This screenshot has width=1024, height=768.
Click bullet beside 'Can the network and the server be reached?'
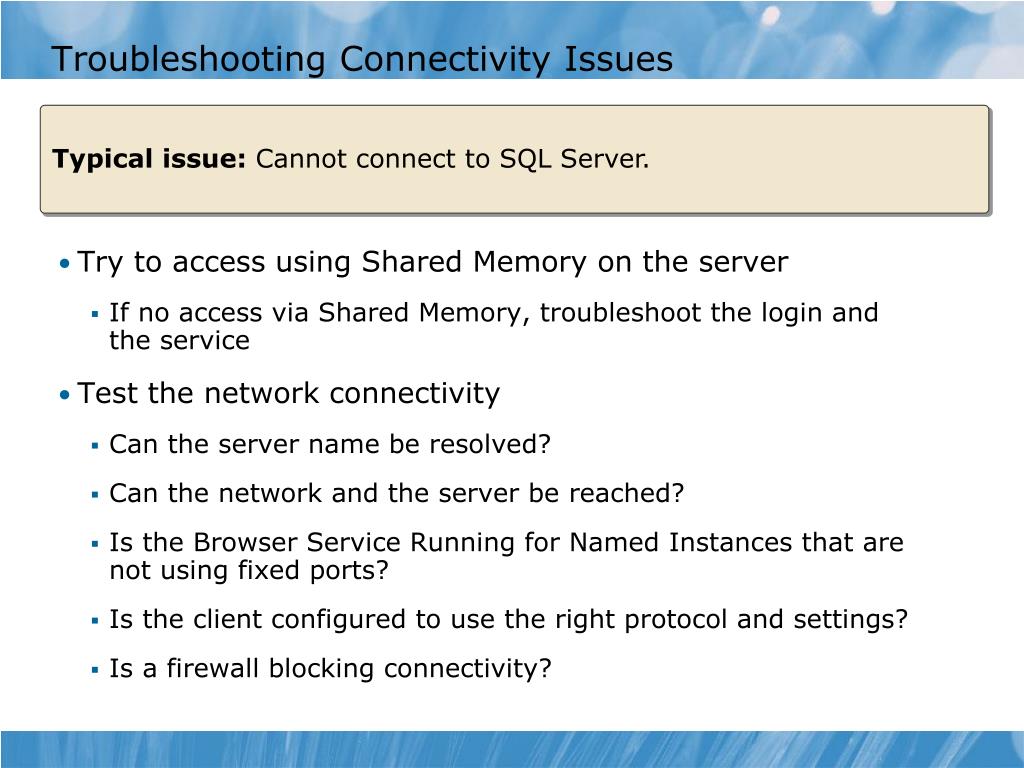click(95, 495)
